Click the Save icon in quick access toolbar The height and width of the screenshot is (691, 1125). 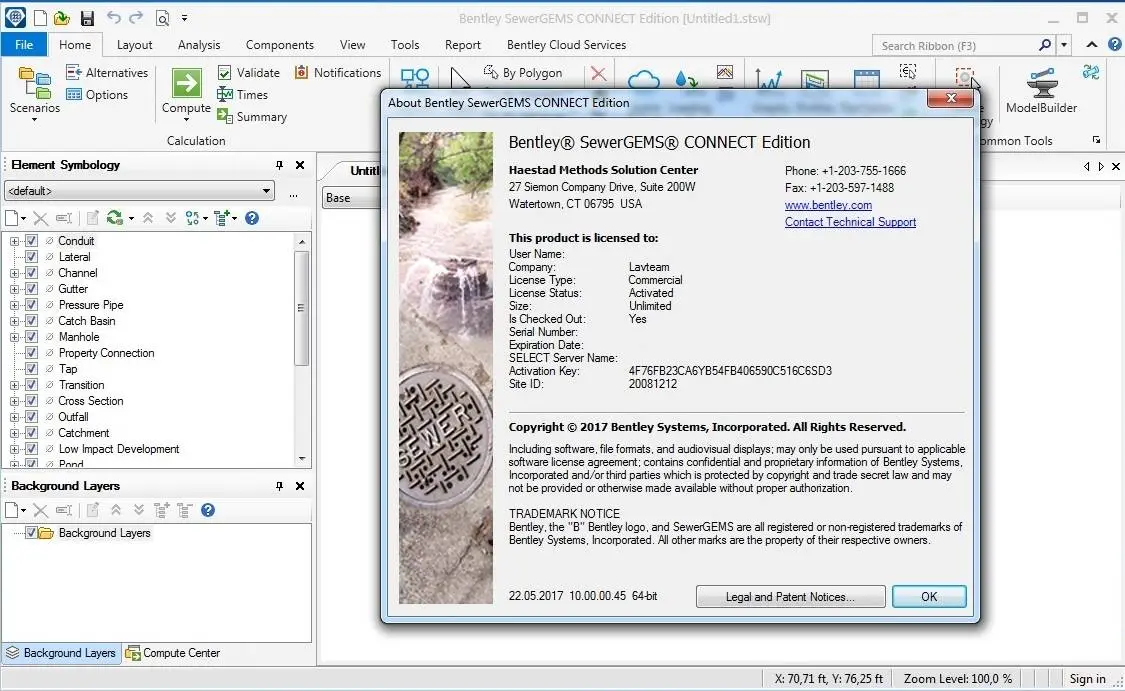coord(87,18)
